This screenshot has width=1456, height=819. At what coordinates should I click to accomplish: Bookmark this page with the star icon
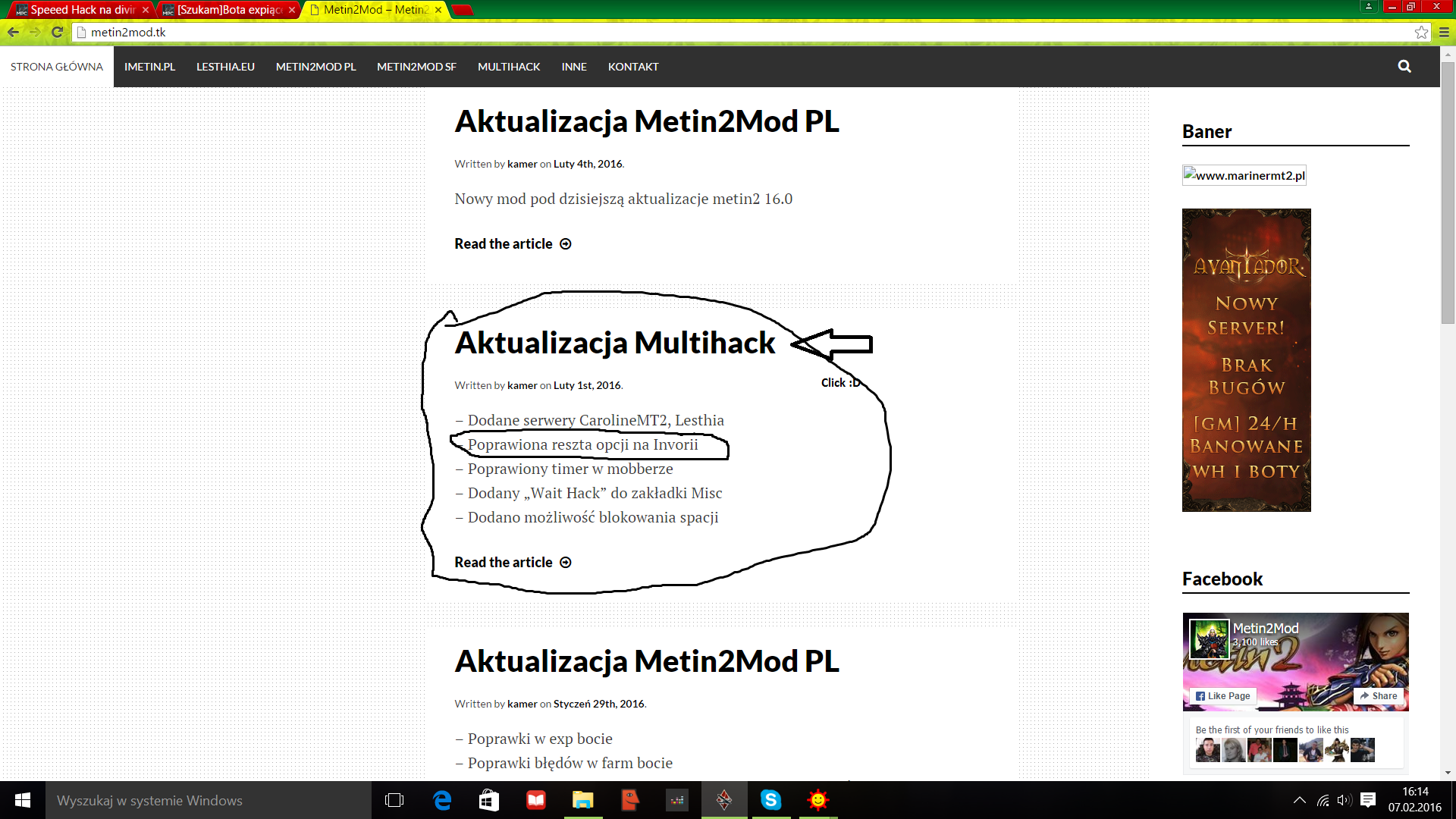click(x=1421, y=32)
